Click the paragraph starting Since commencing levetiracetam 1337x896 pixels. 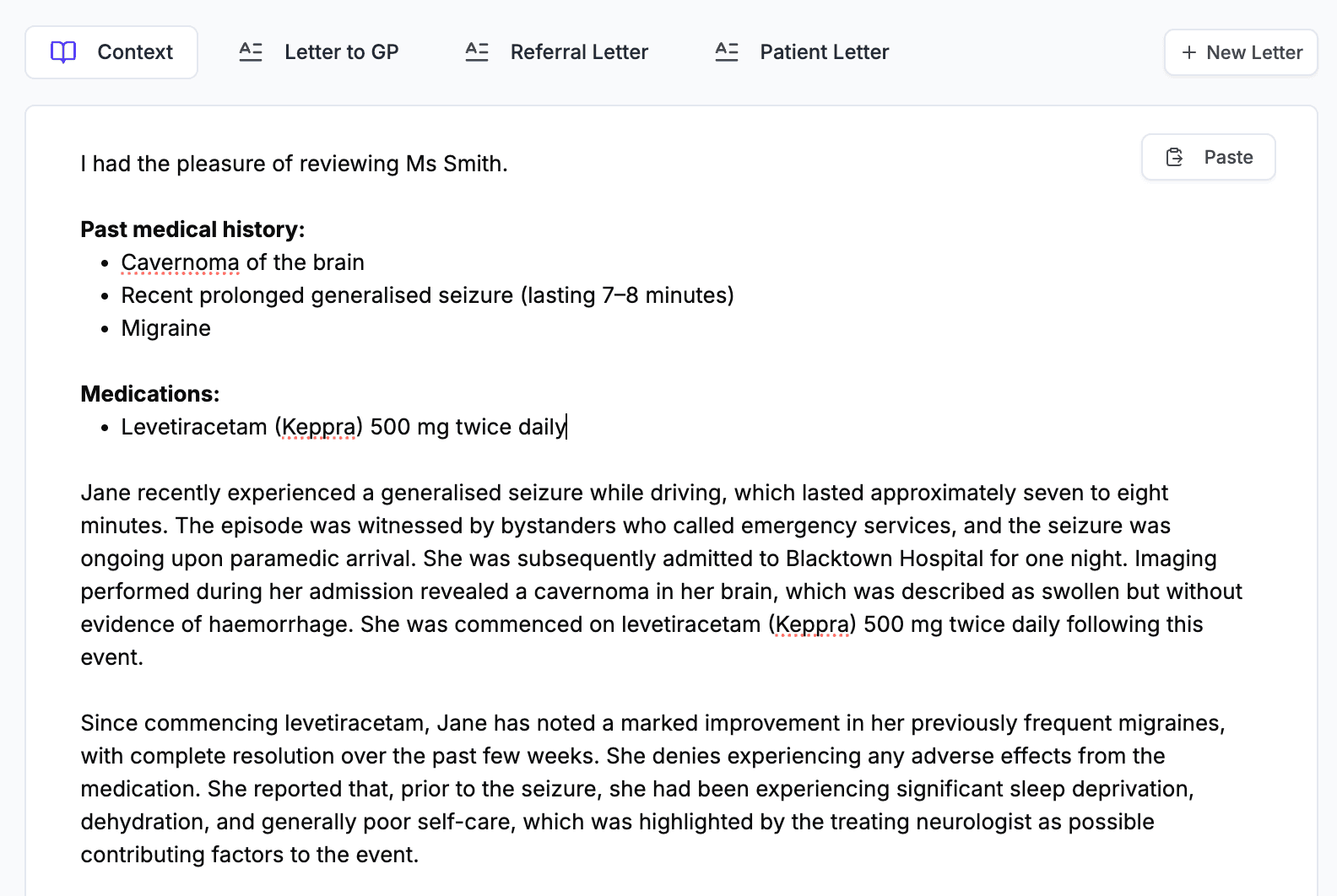(653, 789)
